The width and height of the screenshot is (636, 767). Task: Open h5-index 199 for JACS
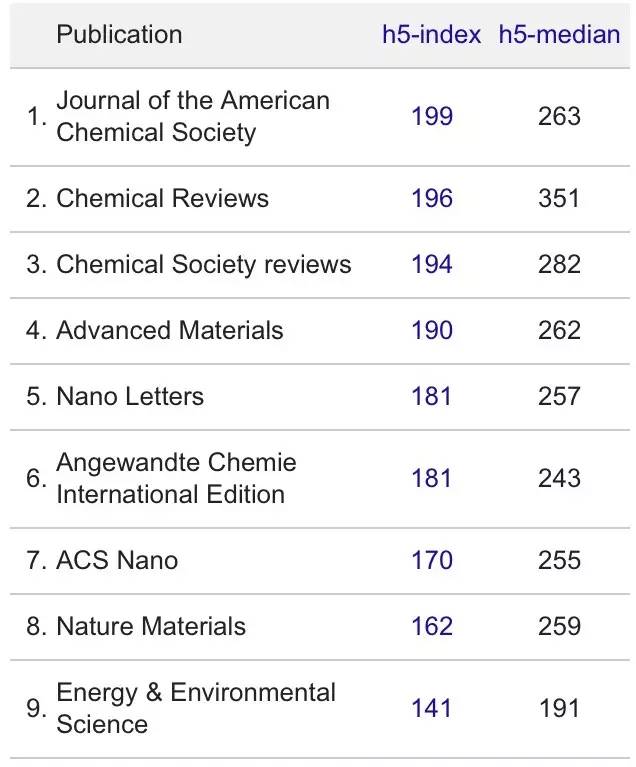point(431,117)
